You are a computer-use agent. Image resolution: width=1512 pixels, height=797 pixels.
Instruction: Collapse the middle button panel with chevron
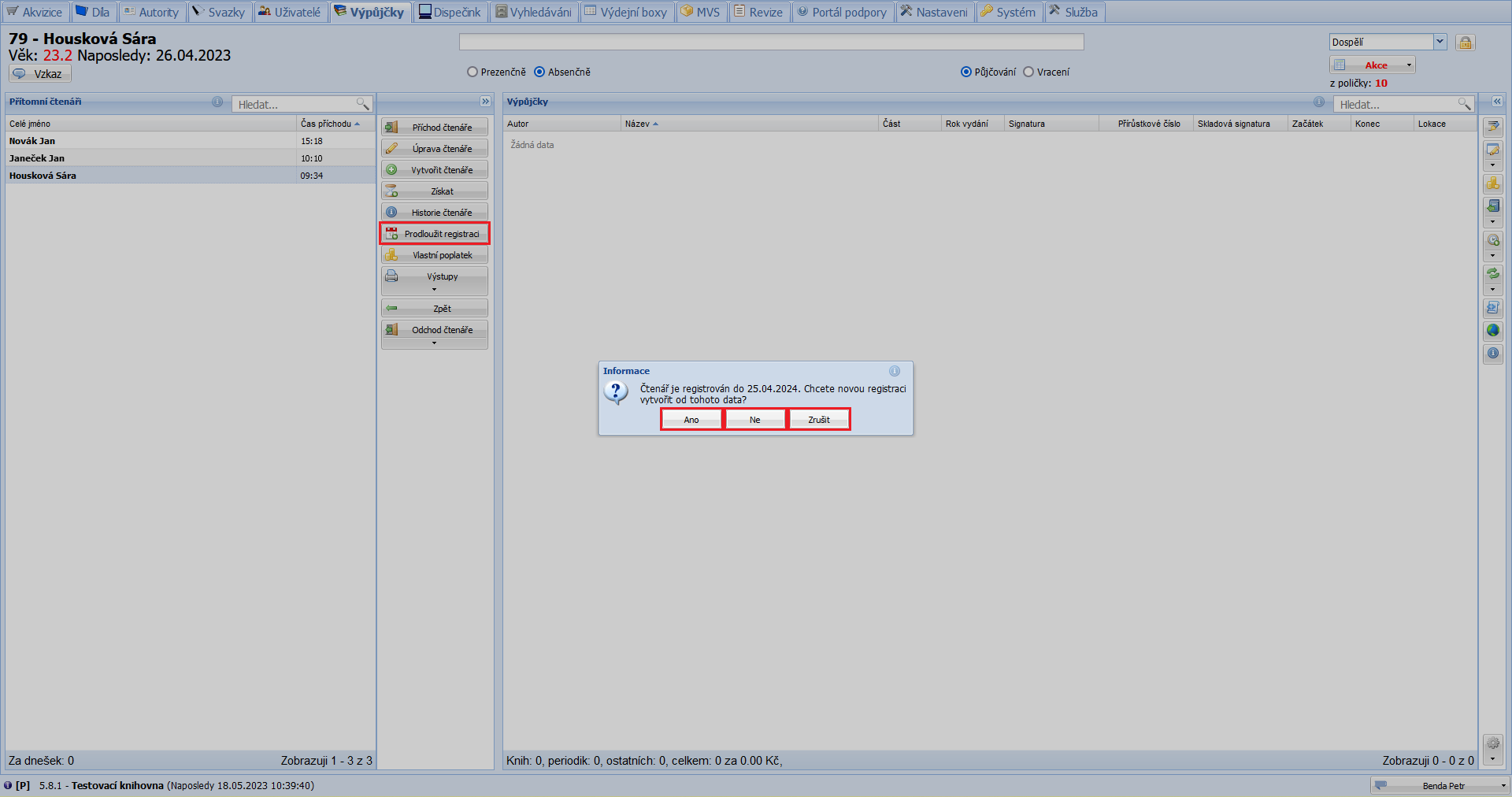coord(485,102)
